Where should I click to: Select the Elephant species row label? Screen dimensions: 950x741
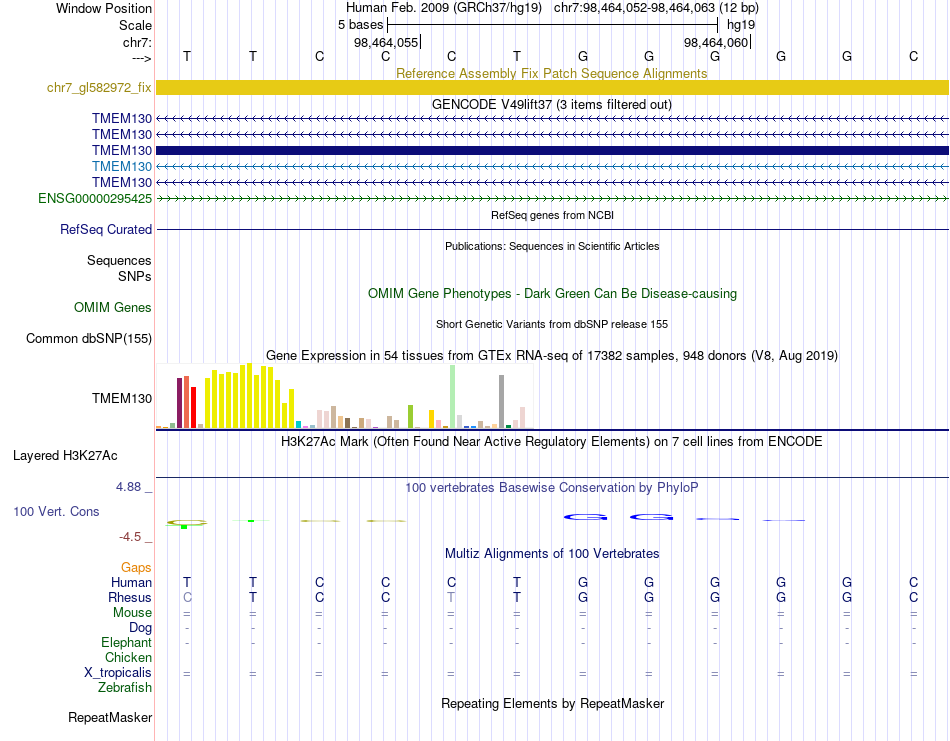click(127, 642)
